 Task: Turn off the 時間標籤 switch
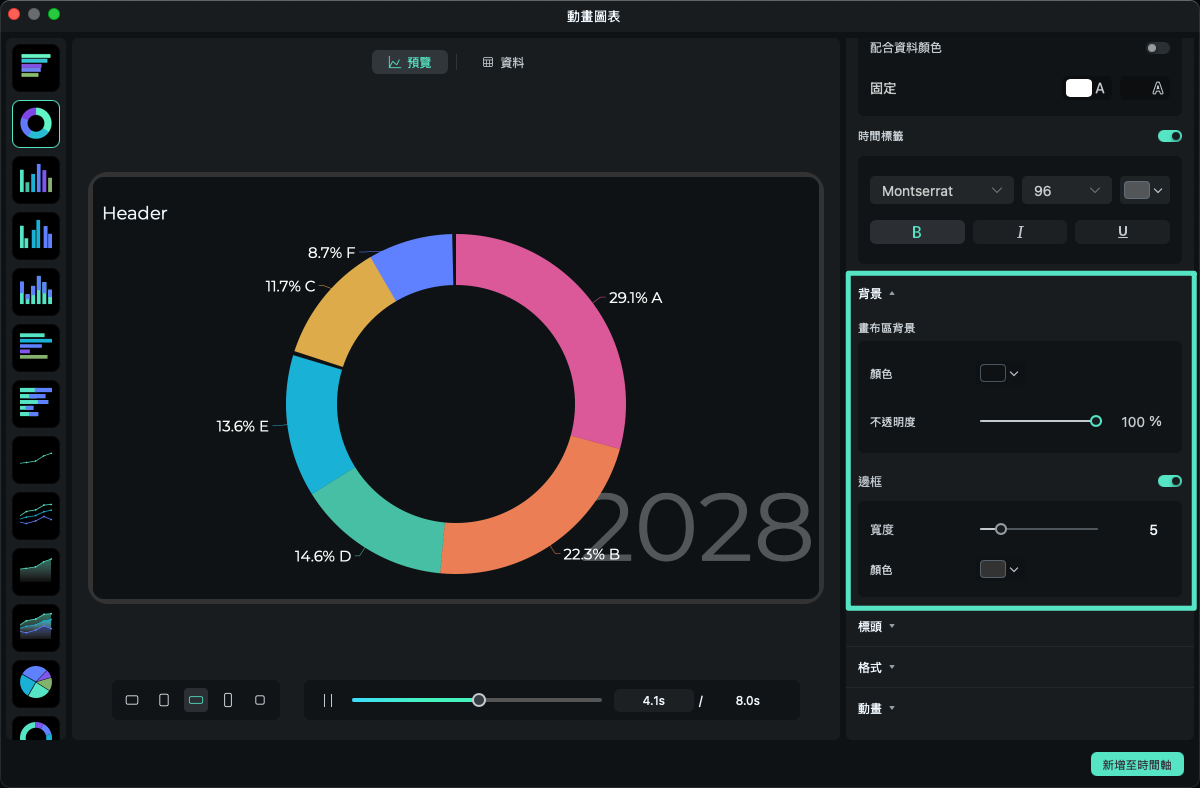click(1169, 136)
